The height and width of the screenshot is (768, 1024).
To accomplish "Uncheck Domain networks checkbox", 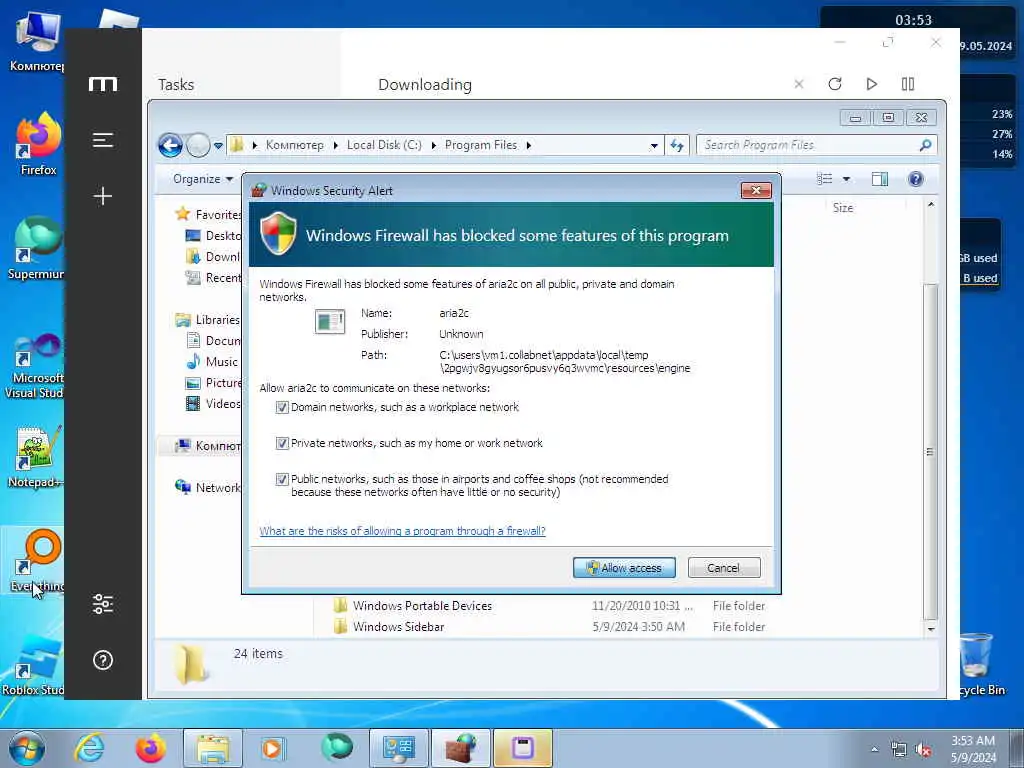I will [x=282, y=408].
